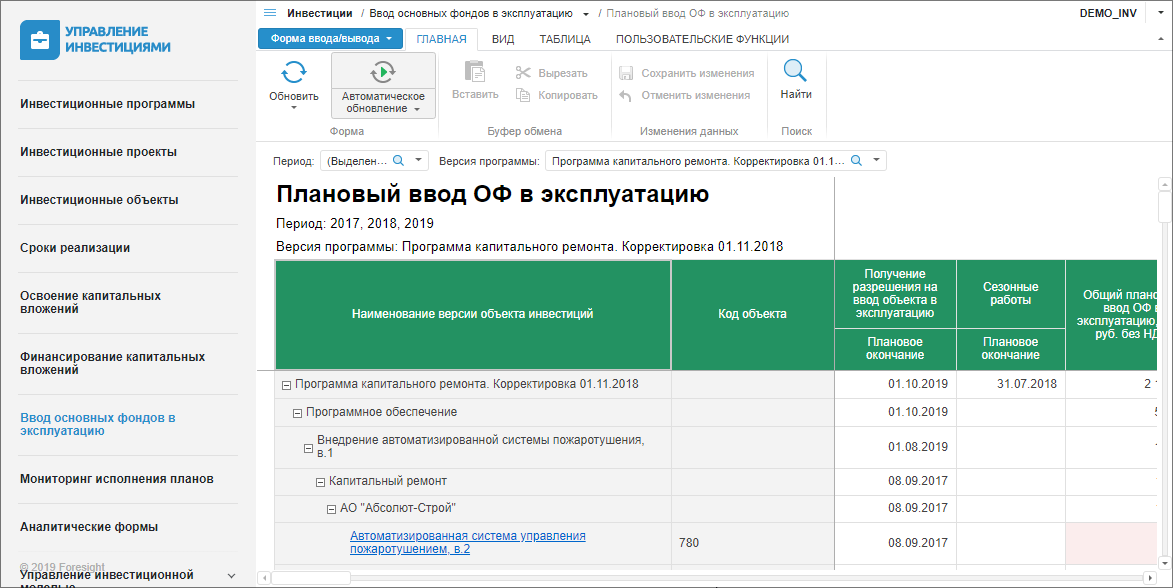Click the Копировать copy icon
Viewport: 1173px width, 588px height.
(x=523, y=95)
